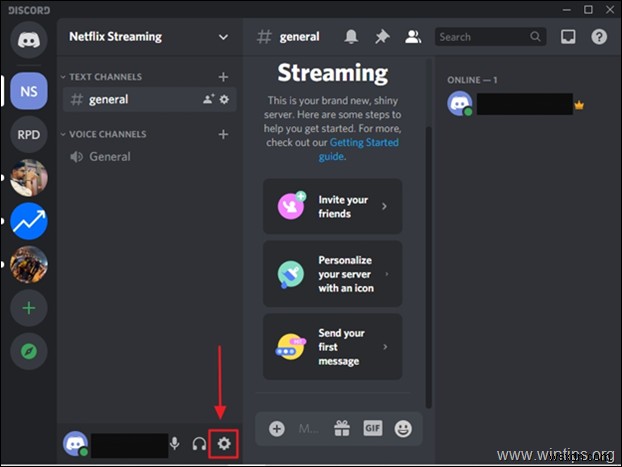Create a new text channel
The height and width of the screenshot is (467, 622).
(223, 77)
